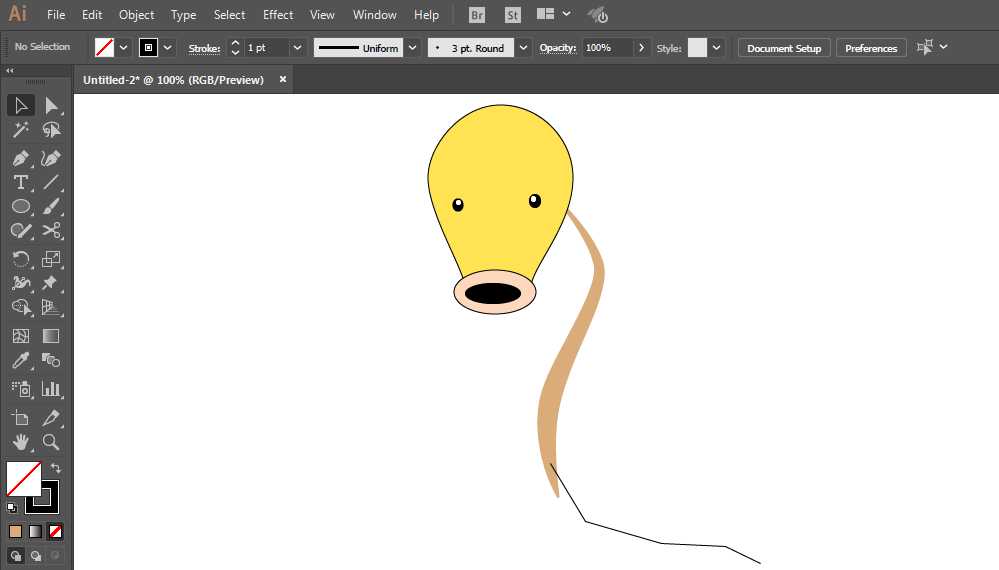Image resolution: width=999 pixels, height=570 pixels.
Task: Activate the Magic Wand tool
Action: [20, 131]
